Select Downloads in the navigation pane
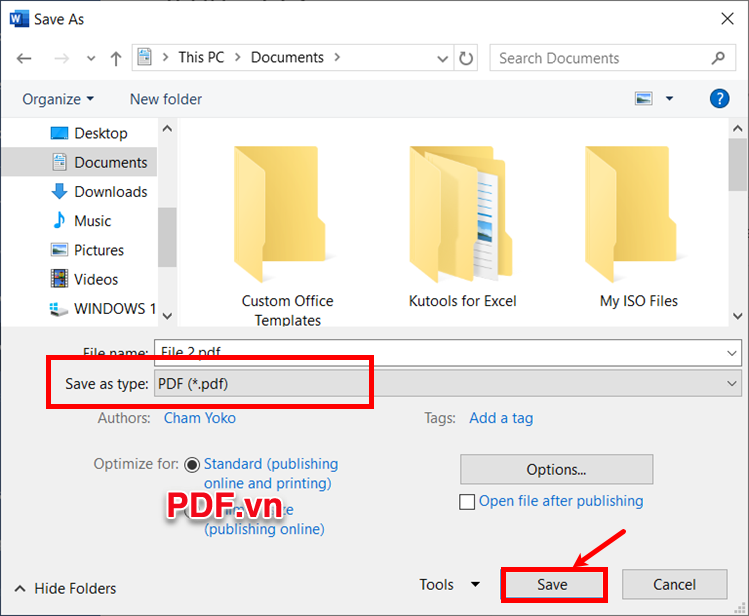Image resolution: width=749 pixels, height=616 pixels. (110, 192)
